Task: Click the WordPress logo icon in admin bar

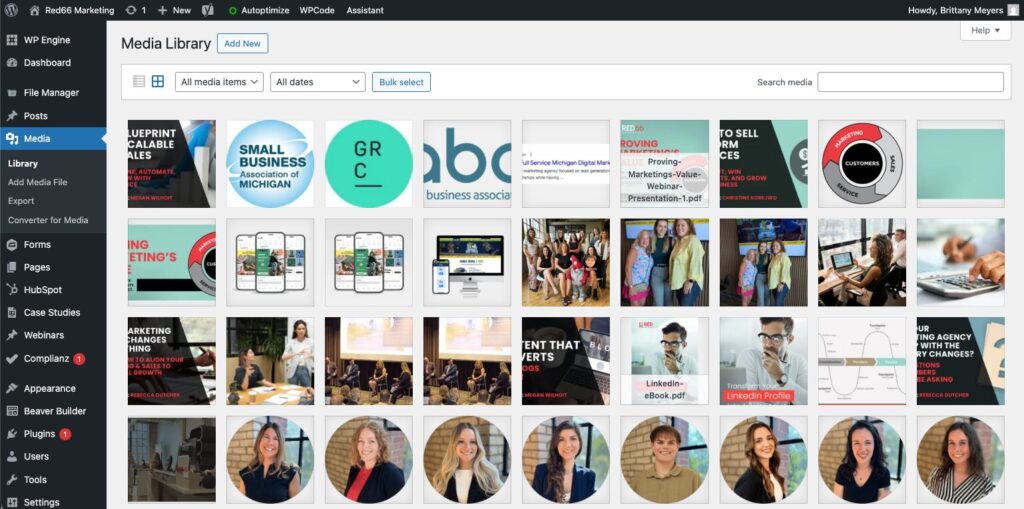Action: tap(12, 10)
